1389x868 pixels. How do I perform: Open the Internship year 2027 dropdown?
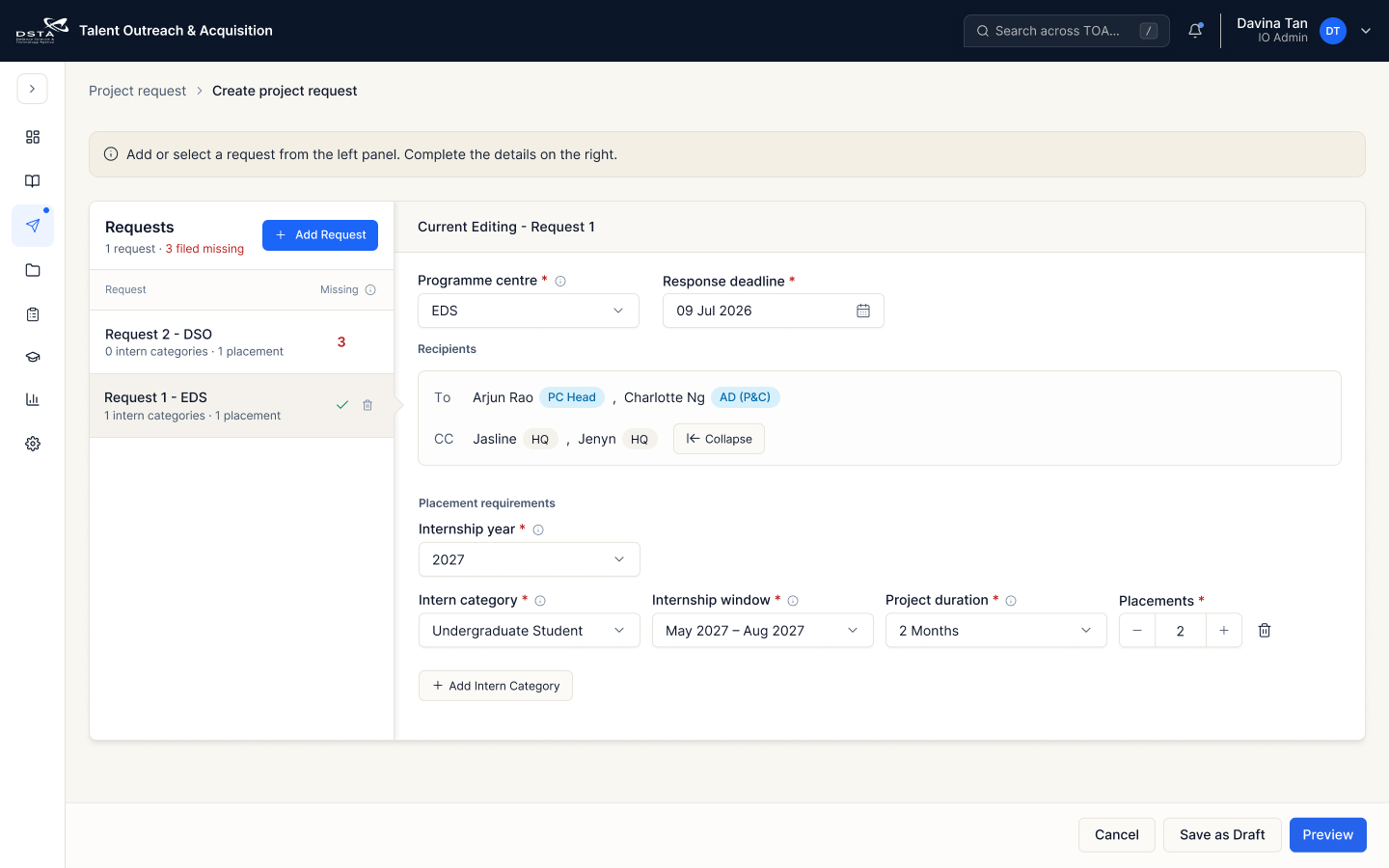tap(530, 559)
